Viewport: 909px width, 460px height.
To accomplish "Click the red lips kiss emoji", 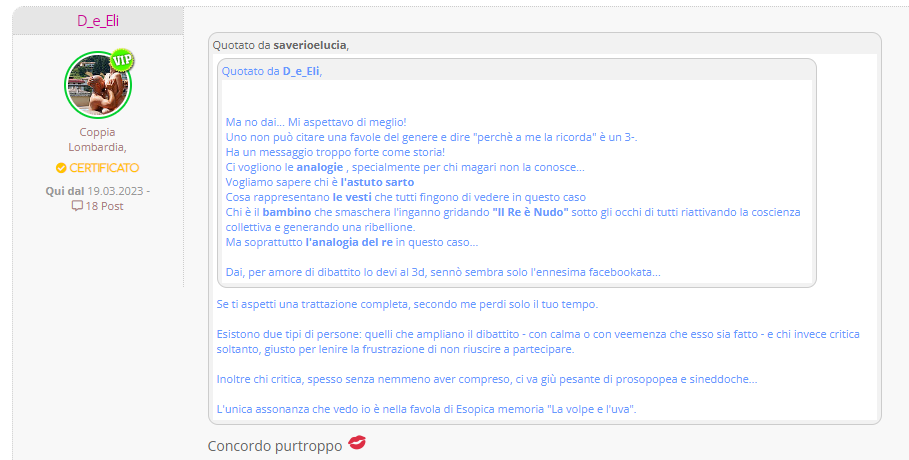I will pyautogui.click(x=357, y=443).
